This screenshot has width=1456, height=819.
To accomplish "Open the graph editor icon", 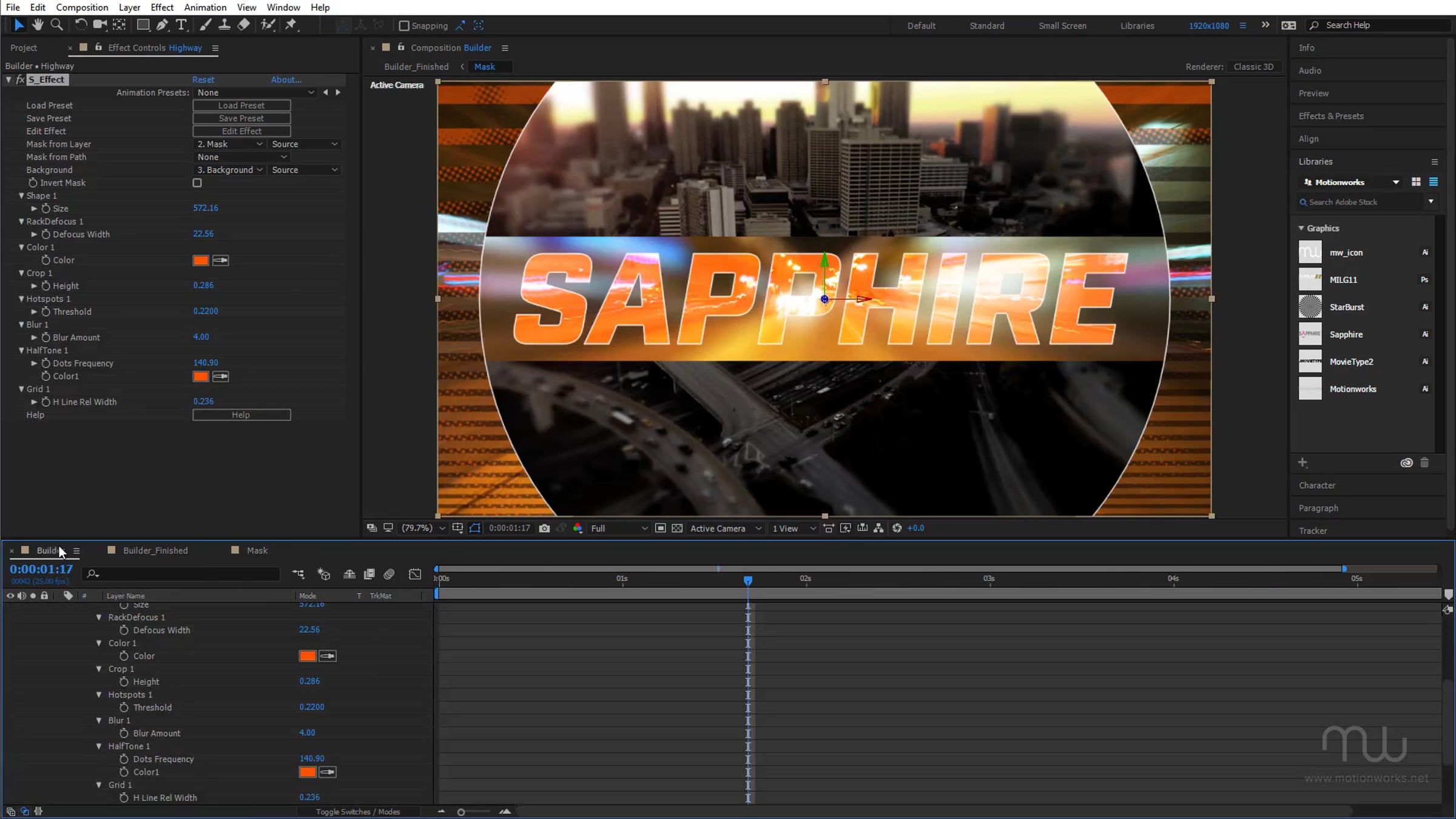I will 415,574.
